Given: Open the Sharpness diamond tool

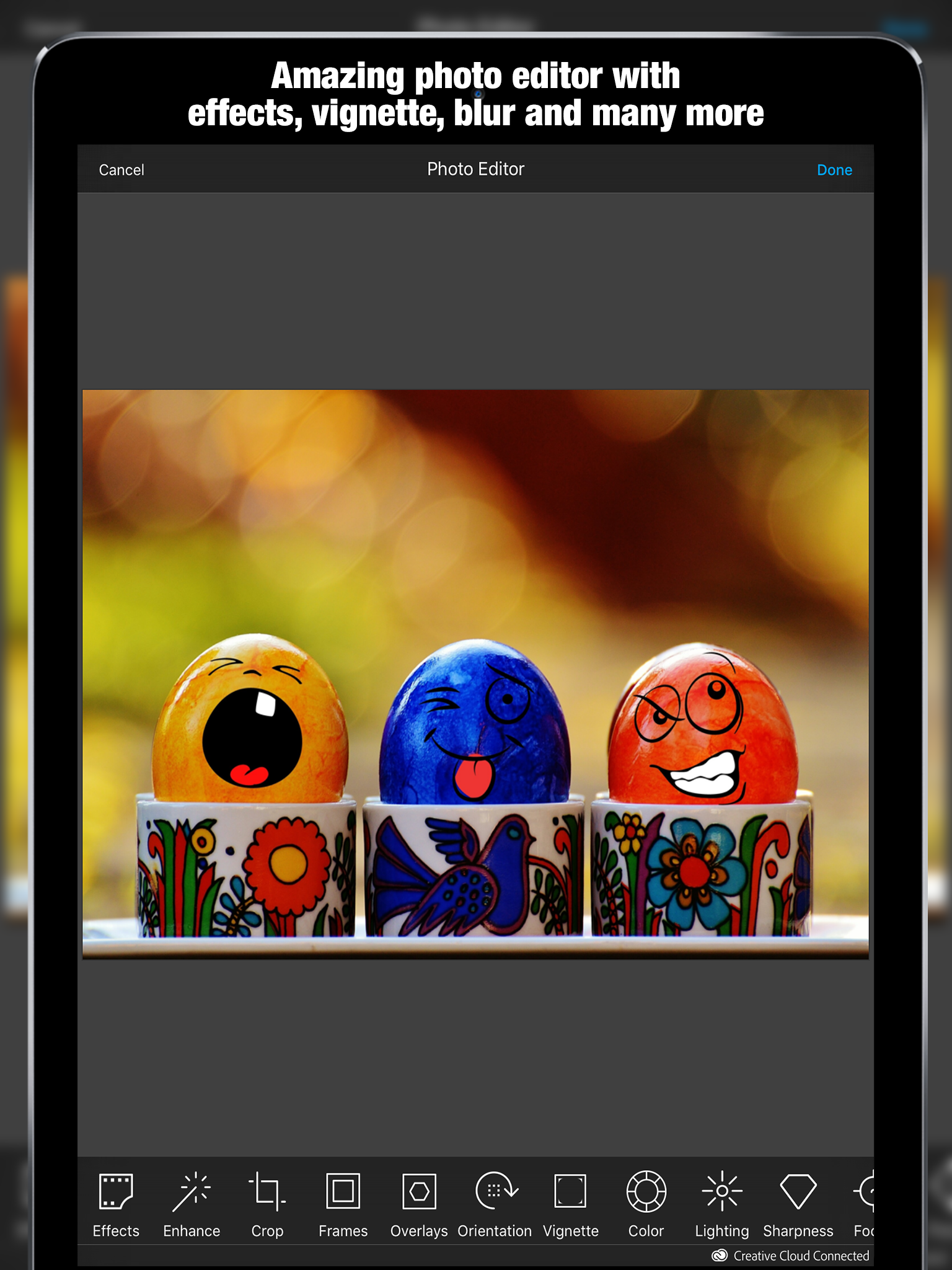Looking at the screenshot, I should tap(798, 1204).
